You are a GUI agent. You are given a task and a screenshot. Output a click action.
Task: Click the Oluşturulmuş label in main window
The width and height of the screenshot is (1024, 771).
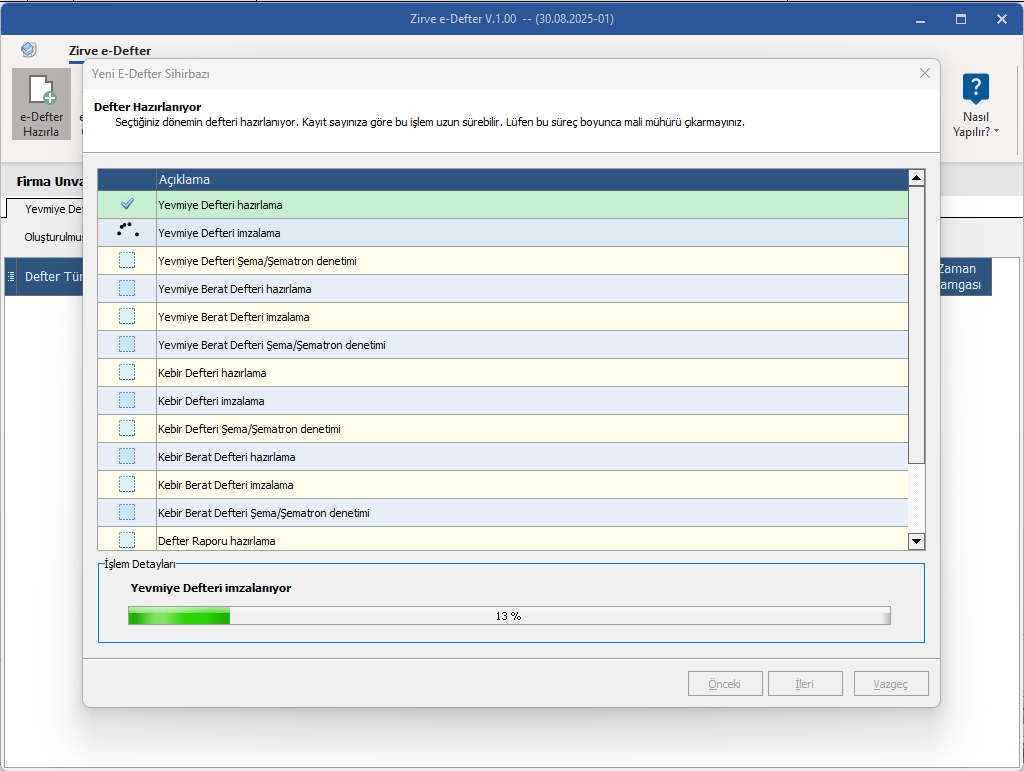click(x=54, y=237)
